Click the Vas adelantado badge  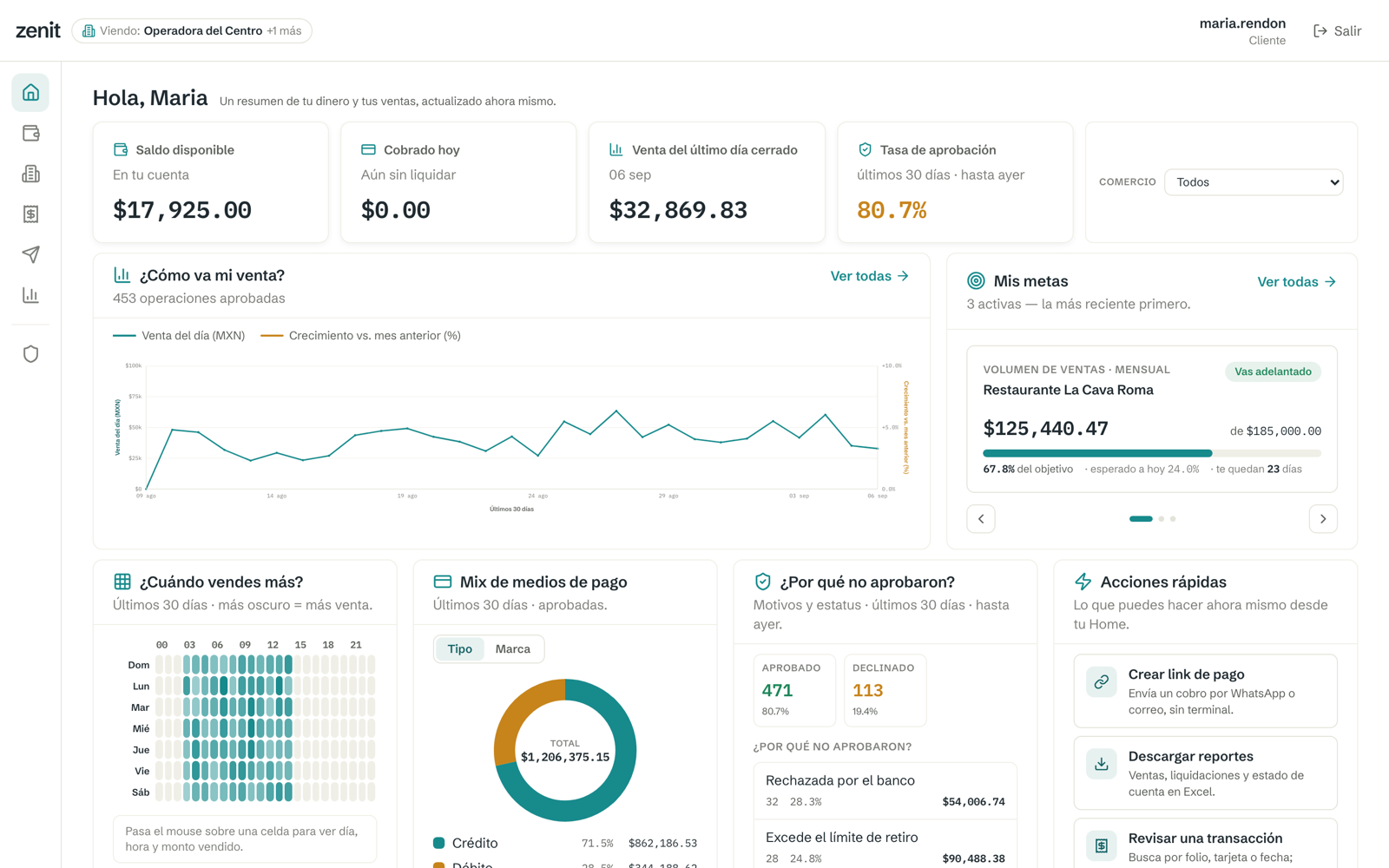[1273, 372]
